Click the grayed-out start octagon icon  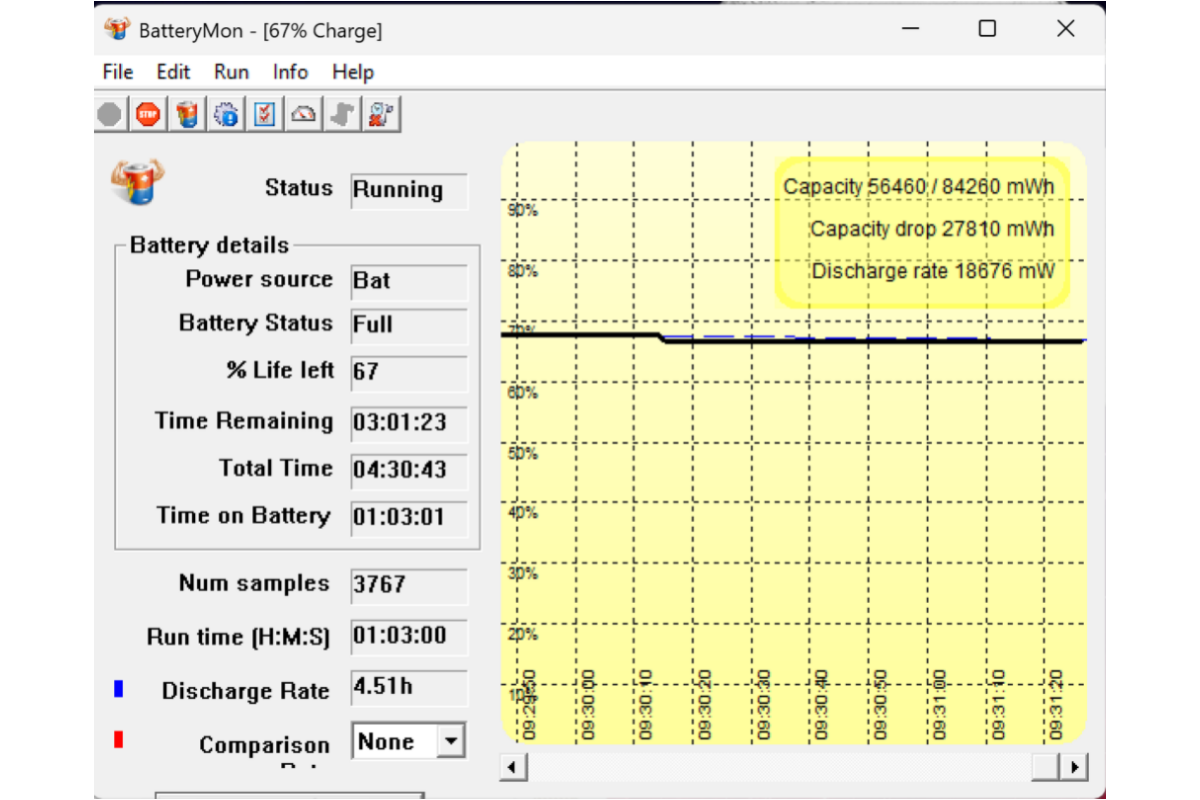pos(110,115)
